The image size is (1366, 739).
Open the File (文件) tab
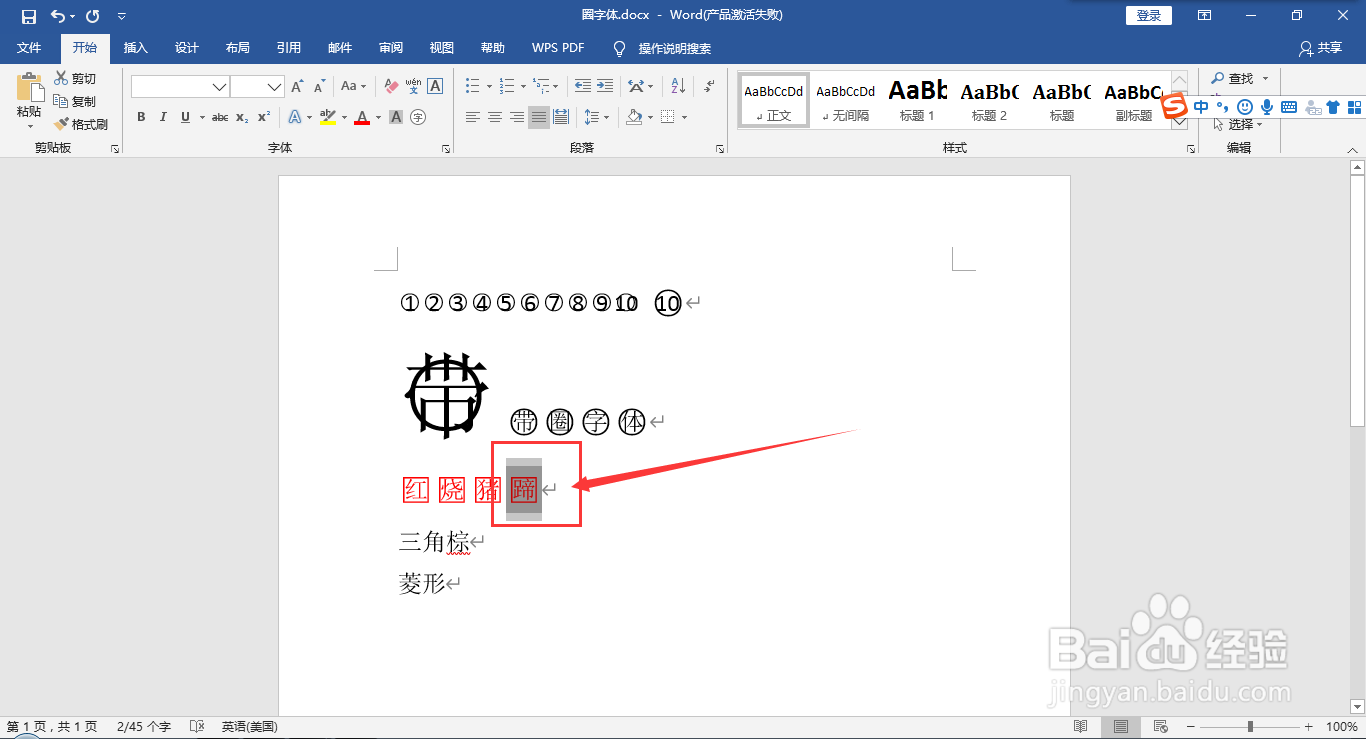click(29, 48)
